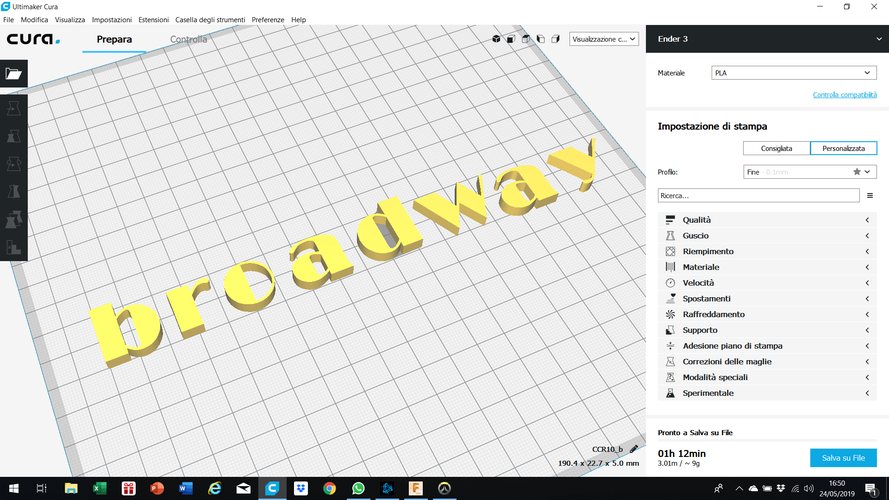The height and width of the screenshot is (500, 889).
Task: Open settings visibility hamburger menu
Action: (x=870, y=196)
